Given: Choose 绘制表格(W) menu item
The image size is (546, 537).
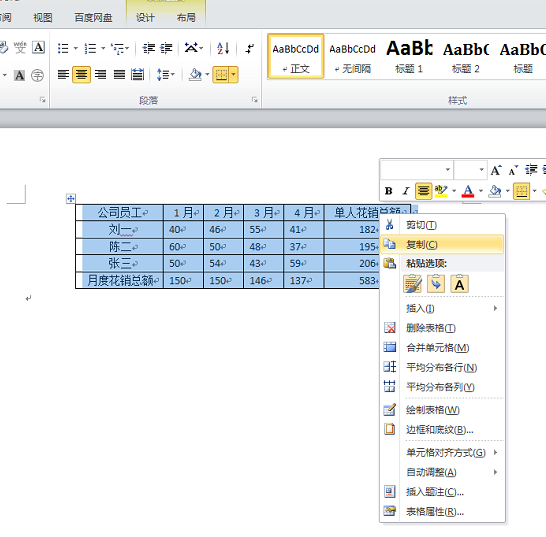Looking at the screenshot, I should pyautogui.click(x=442, y=410).
